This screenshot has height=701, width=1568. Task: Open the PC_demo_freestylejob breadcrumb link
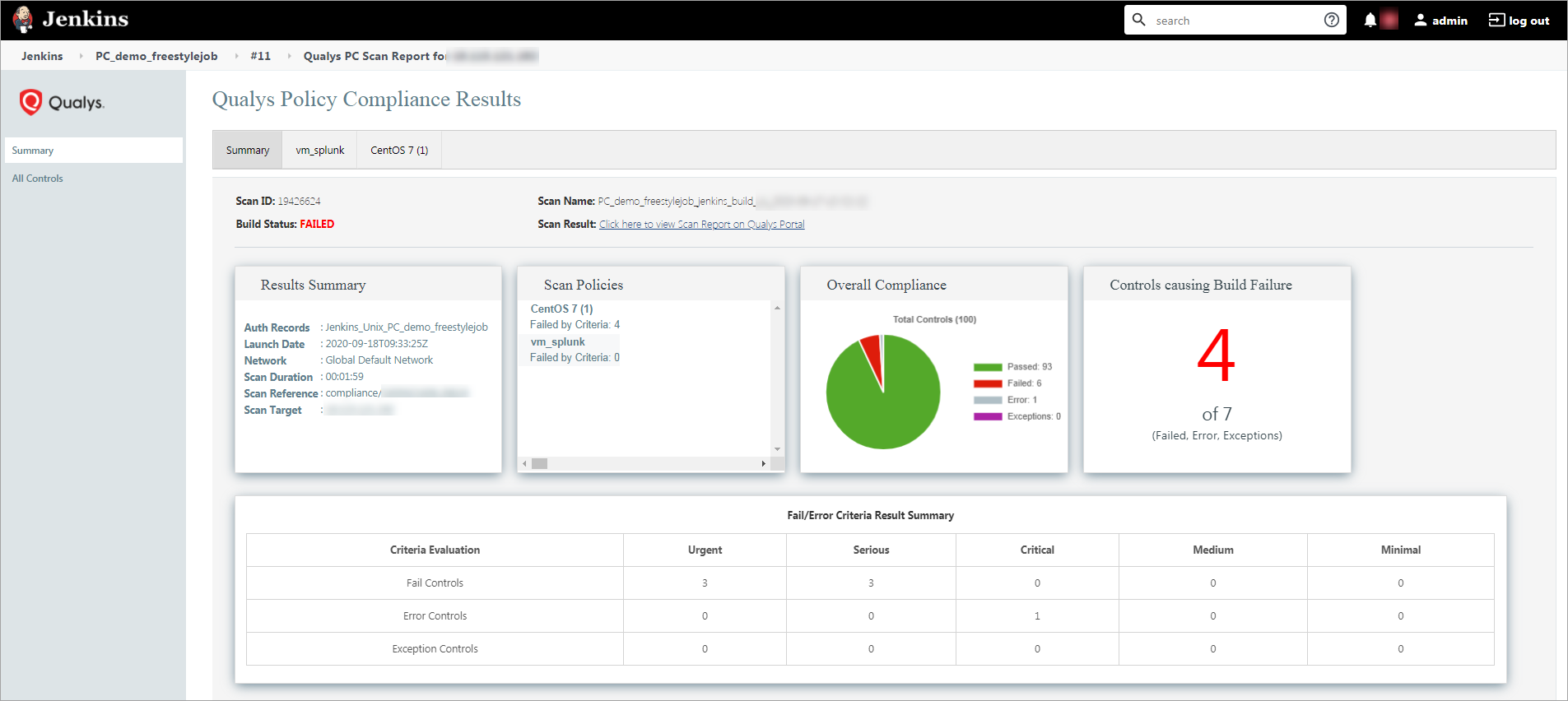pyautogui.click(x=156, y=56)
